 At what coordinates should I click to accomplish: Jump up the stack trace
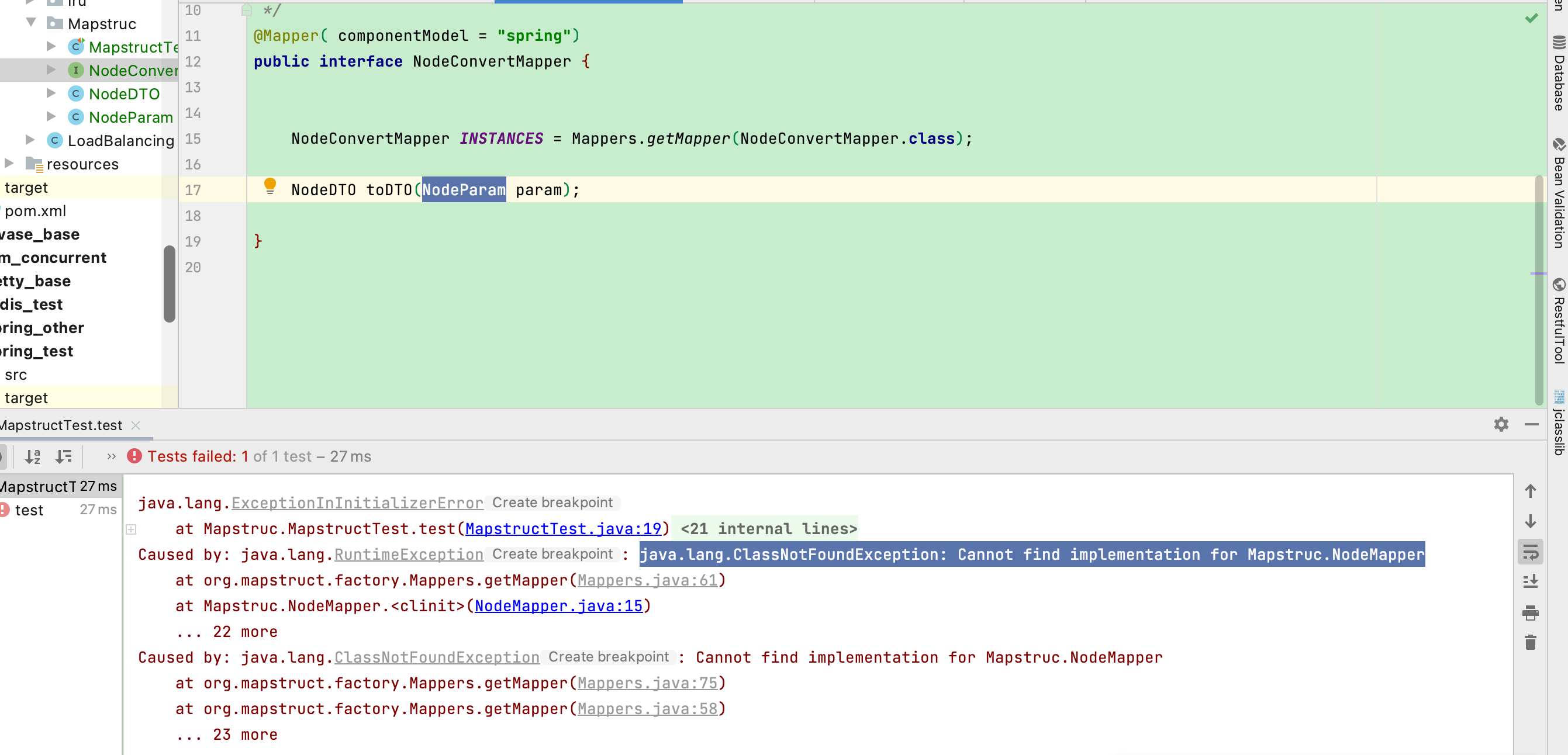pos(1530,491)
